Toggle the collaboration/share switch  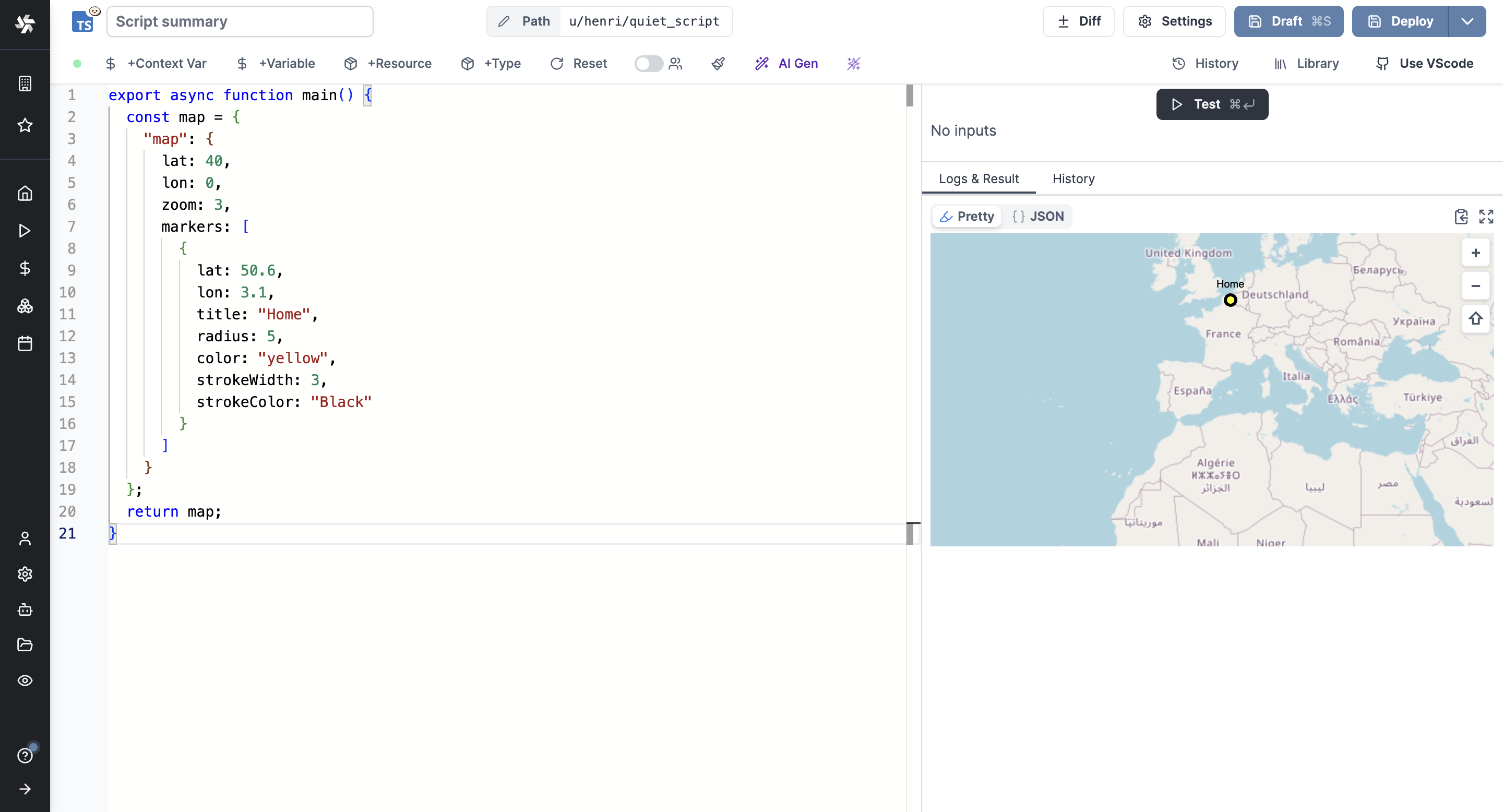pyautogui.click(x=648, y=63)
